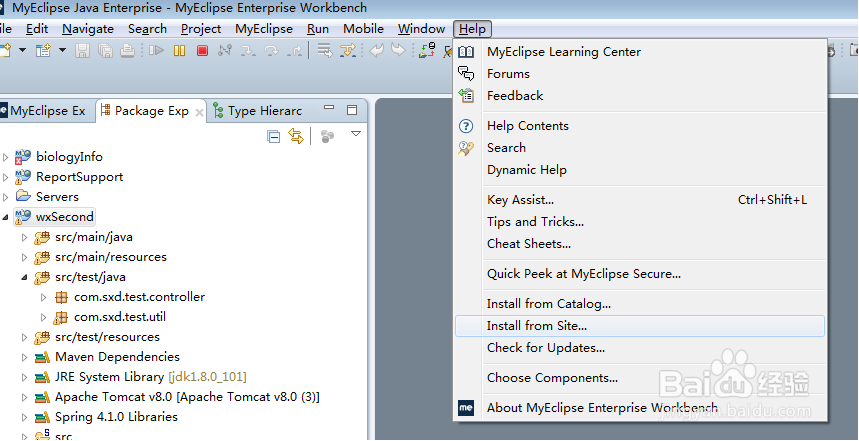Expand the biologyInfo project node

pos(5,157)
